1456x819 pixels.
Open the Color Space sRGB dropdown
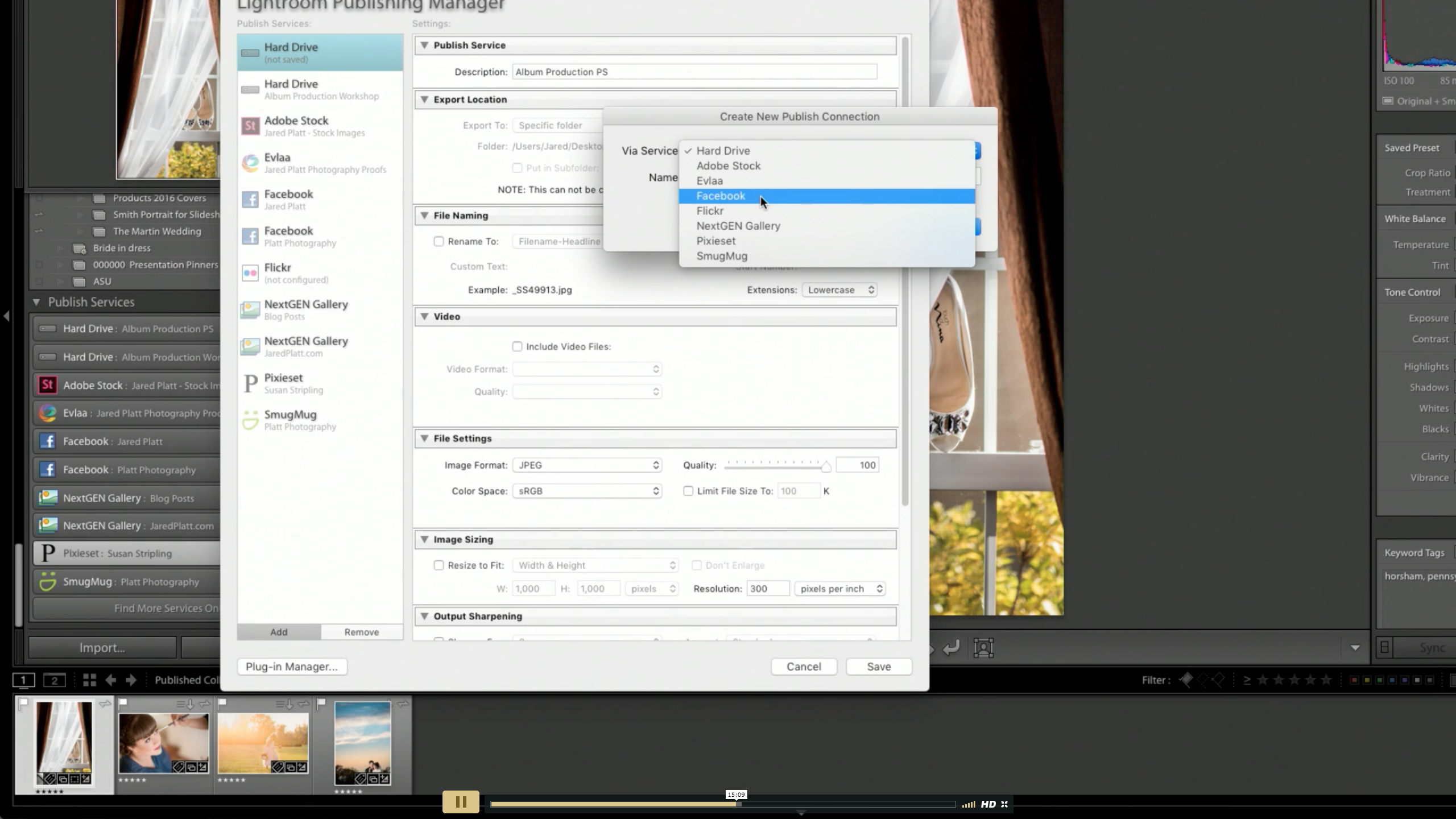(587, 491)
